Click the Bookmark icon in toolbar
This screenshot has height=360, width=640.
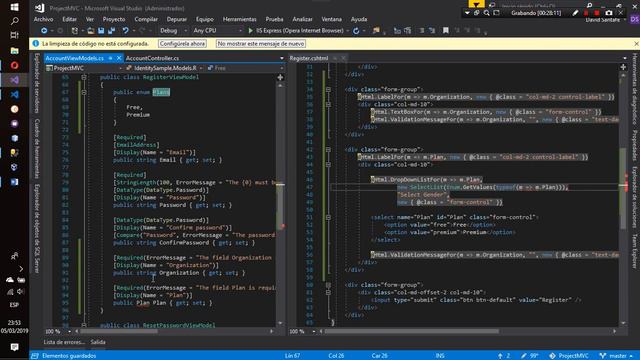point(446,31)
